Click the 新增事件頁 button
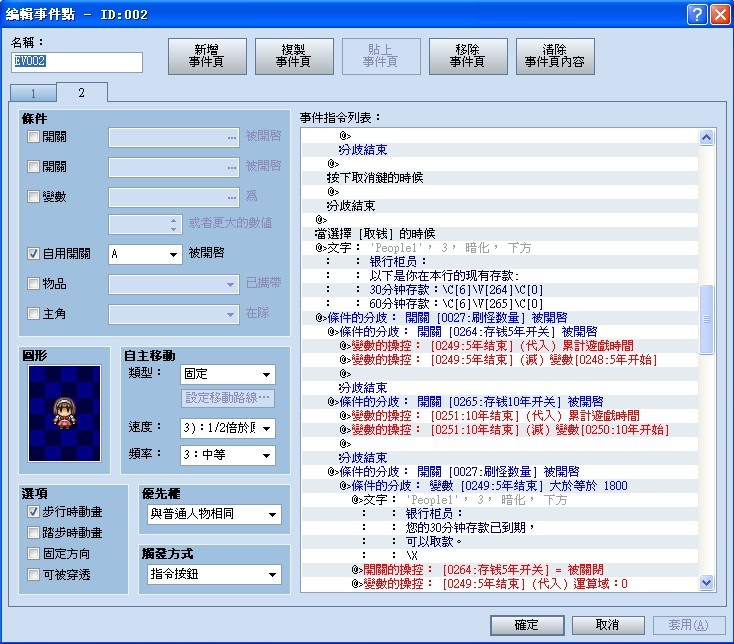This screenshot has width=734, height=644. tap(207, 56)
